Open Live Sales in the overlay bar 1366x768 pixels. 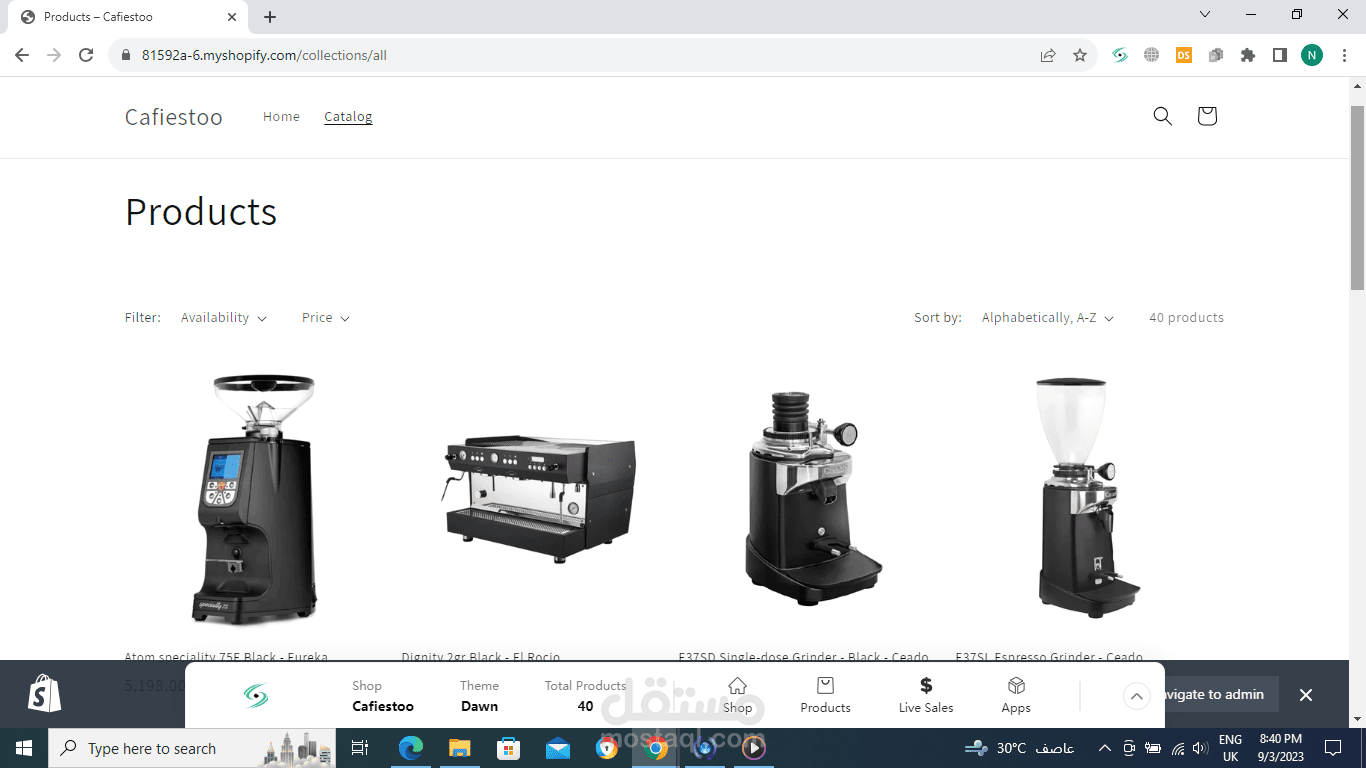pos(926,695)
